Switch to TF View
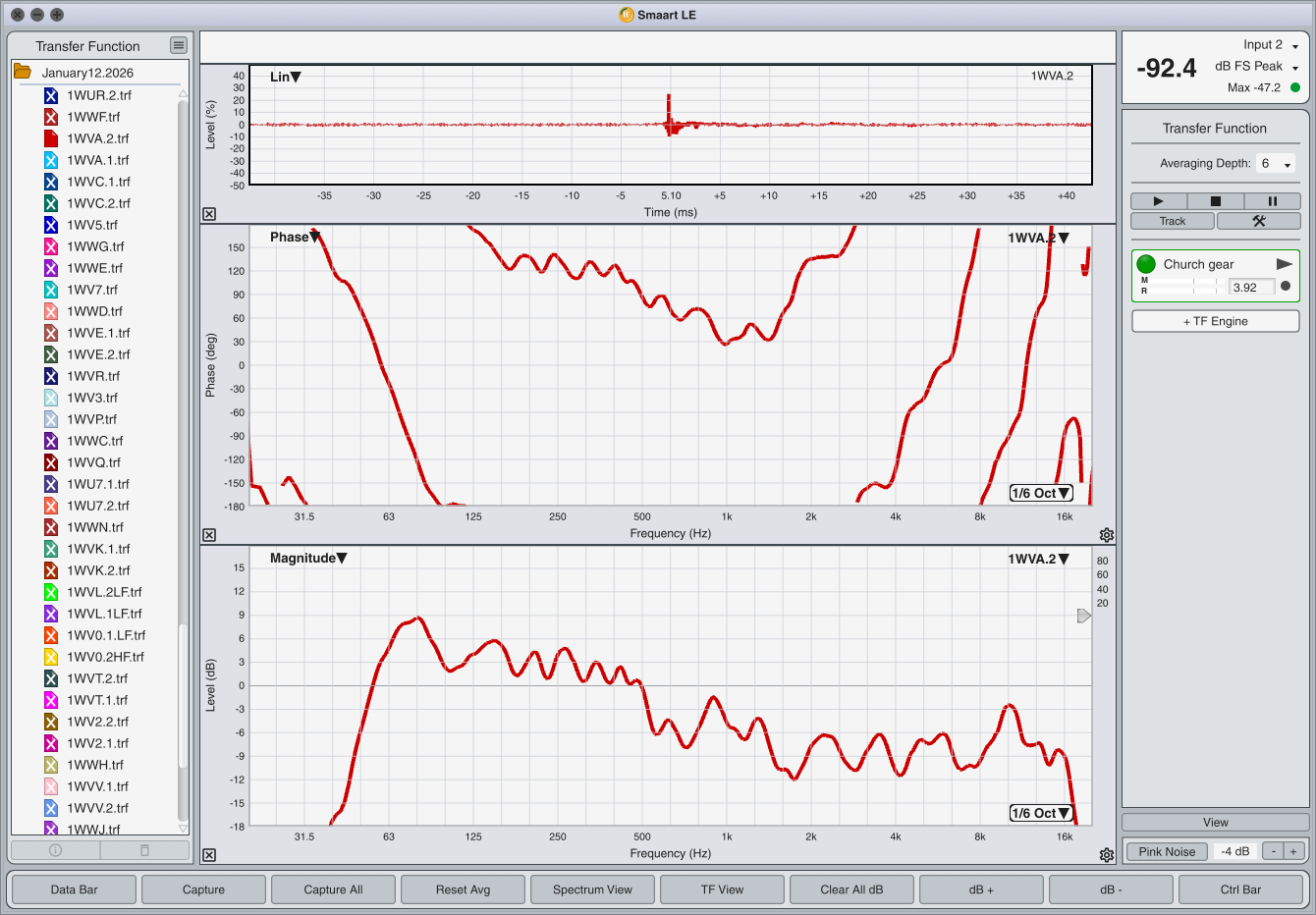The width and height of the screenshot is (1316, 915). pyautogui.click(x=722, y=889)
